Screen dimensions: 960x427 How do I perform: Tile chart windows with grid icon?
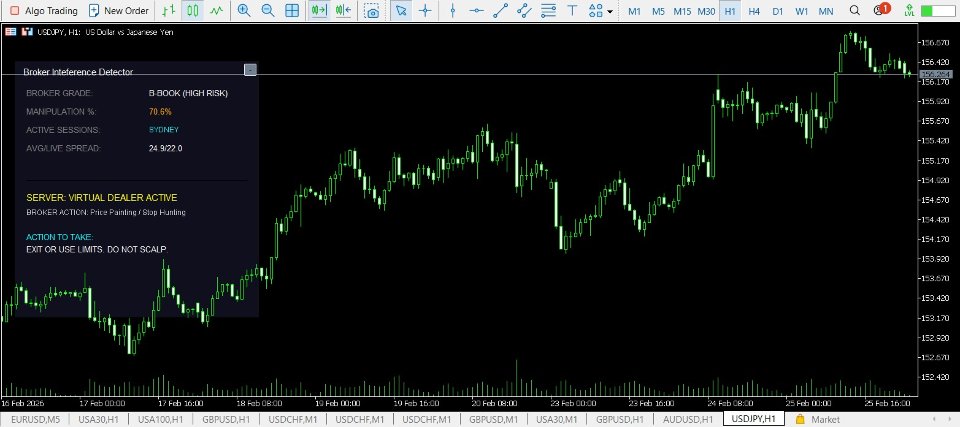point(292,10)
